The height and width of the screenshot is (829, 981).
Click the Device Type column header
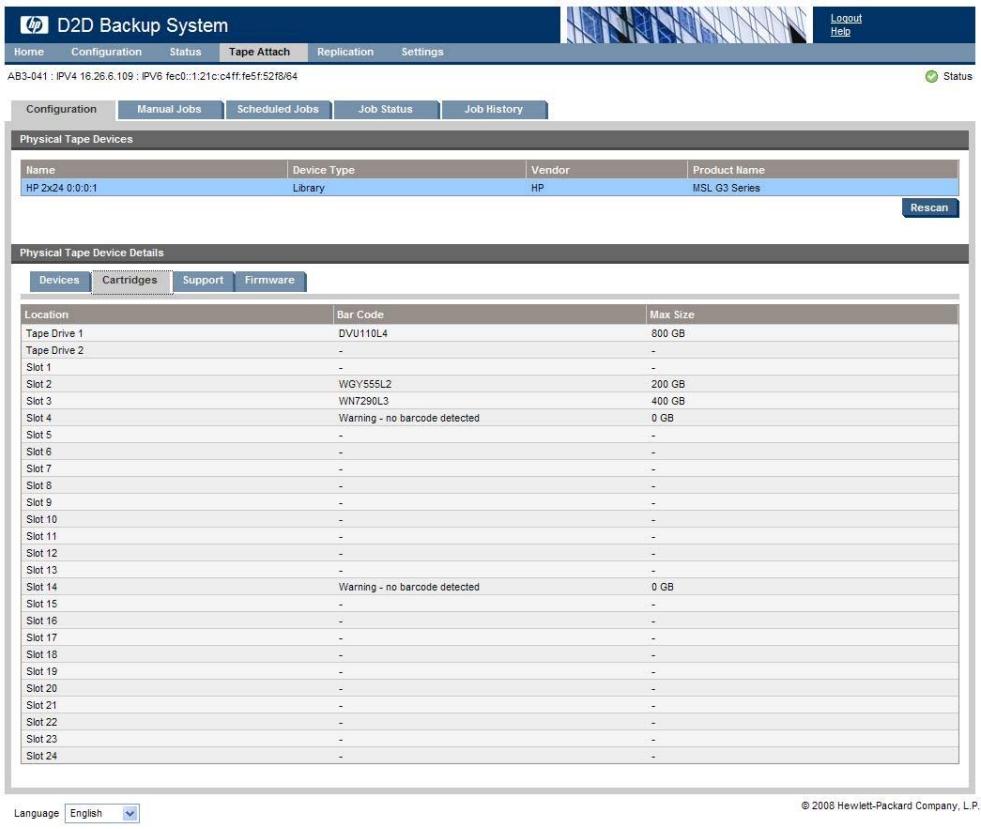click(x=407, y=170)
